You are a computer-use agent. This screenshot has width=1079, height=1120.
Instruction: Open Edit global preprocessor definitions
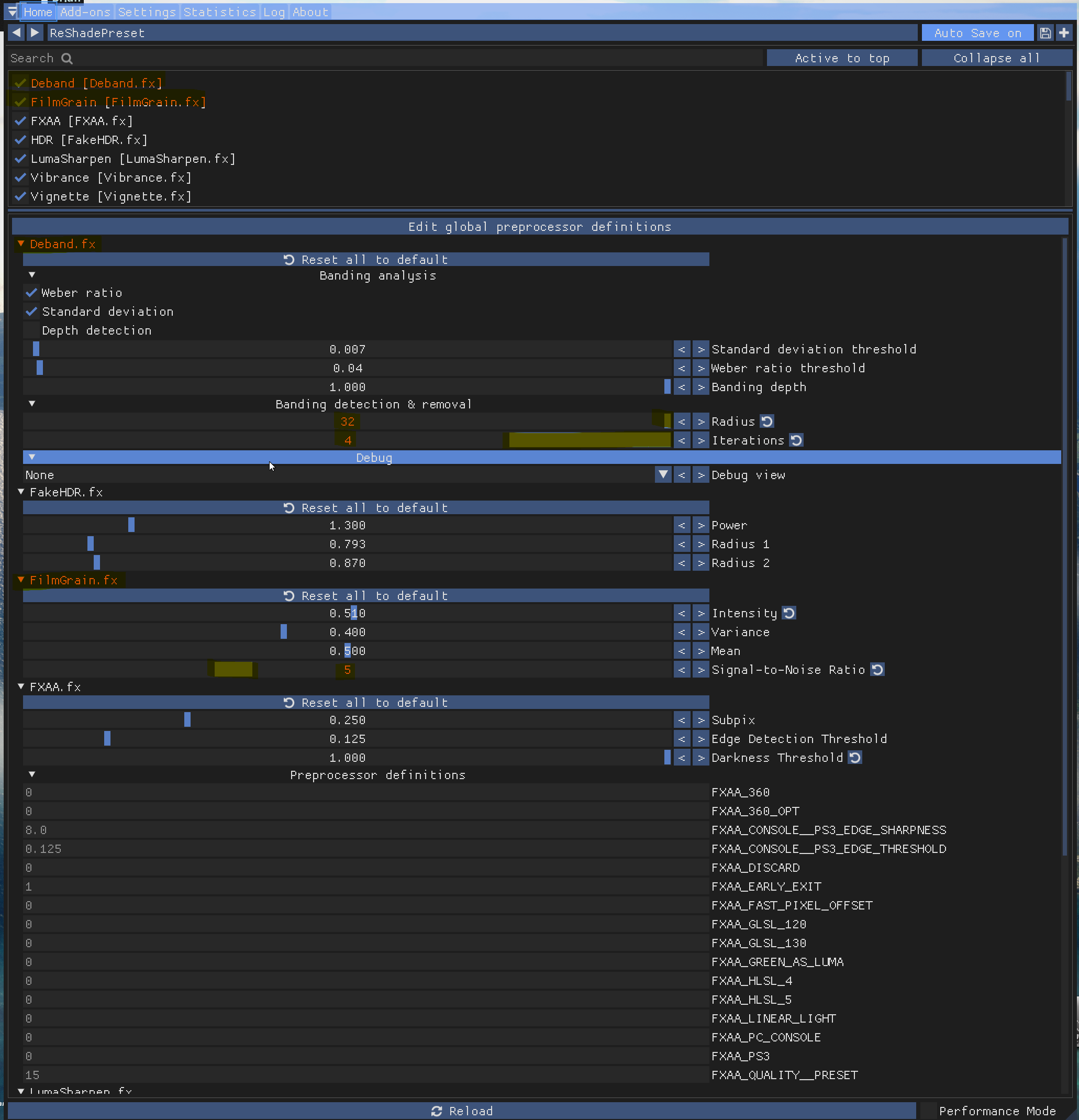pos(540,226)
